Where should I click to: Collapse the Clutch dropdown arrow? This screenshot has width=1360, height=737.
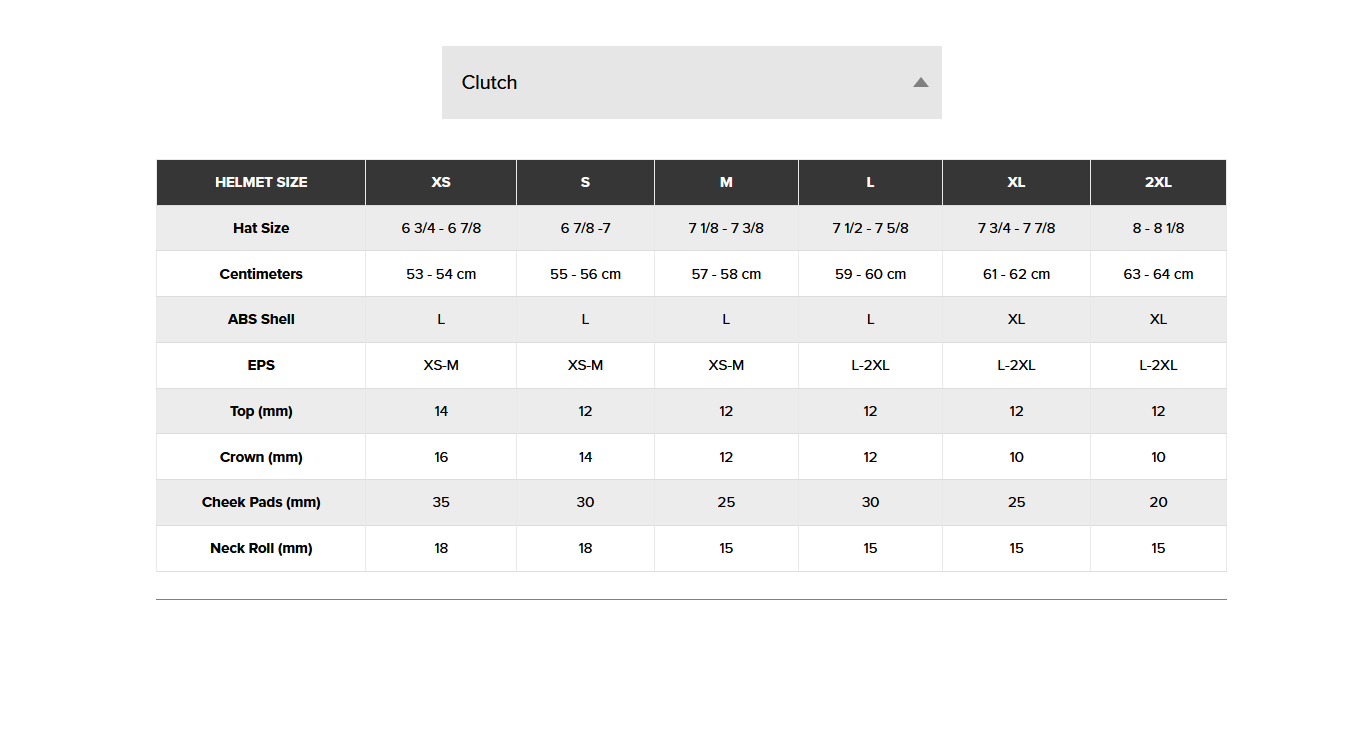click(921, 82)
